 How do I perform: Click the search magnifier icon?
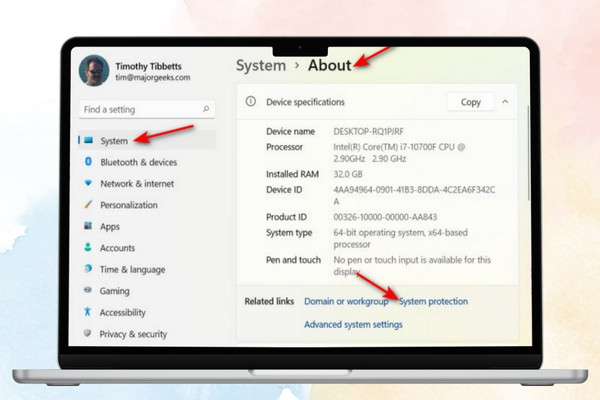point(206,109)
